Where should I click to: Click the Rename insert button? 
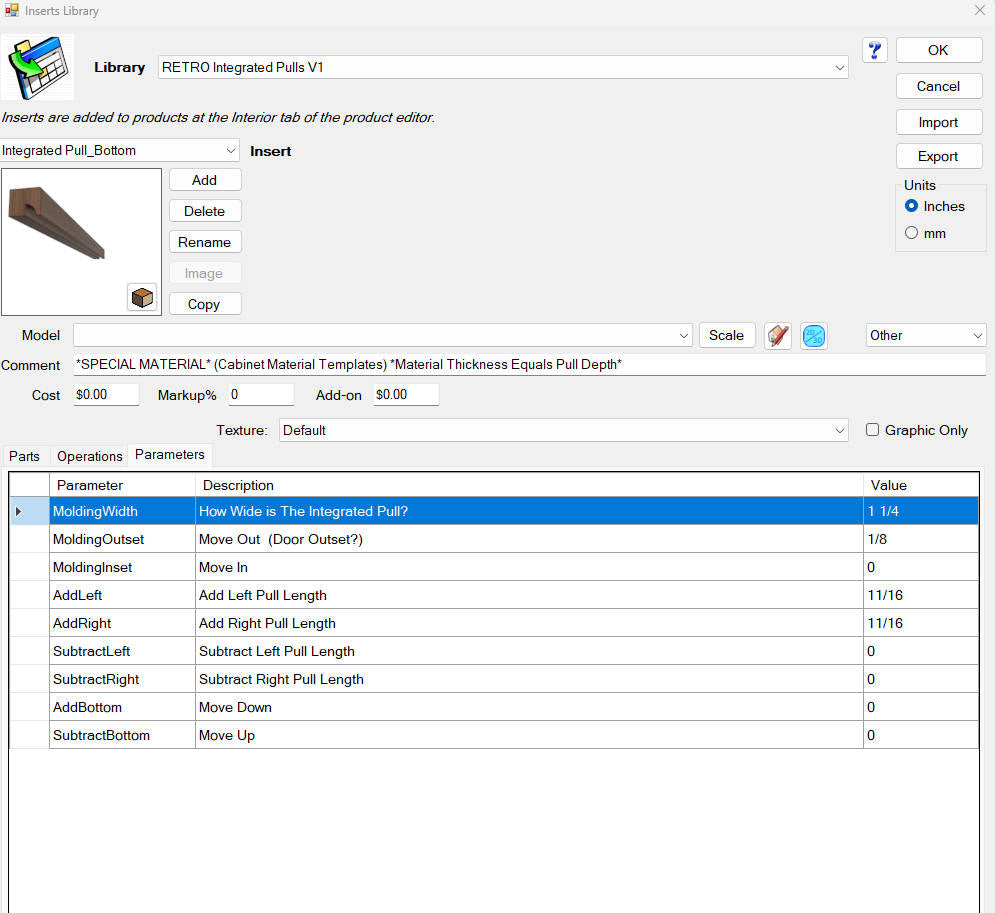pyautogui.click(x=205, y=242)
